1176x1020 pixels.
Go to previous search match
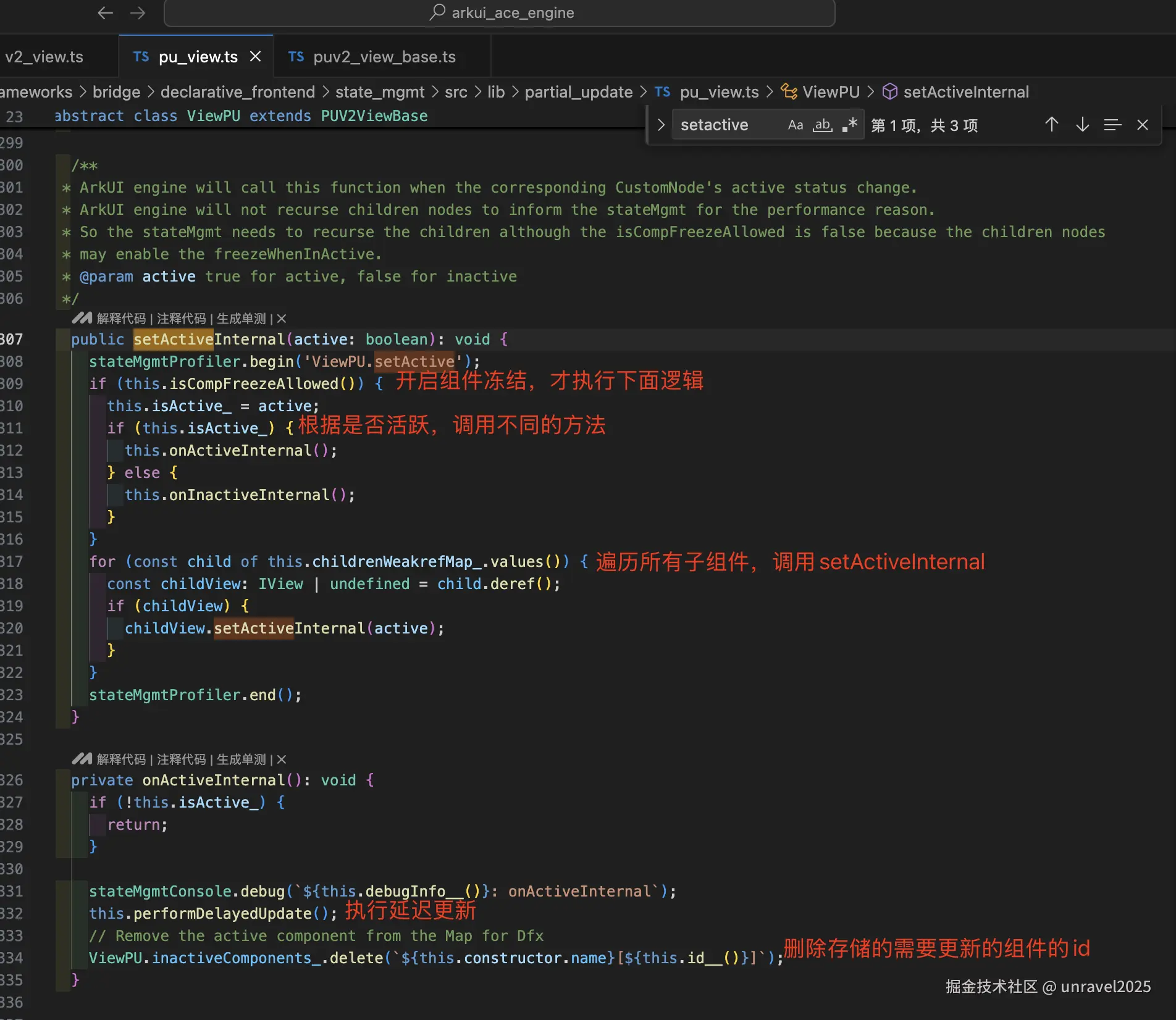tap(1051, 125)
